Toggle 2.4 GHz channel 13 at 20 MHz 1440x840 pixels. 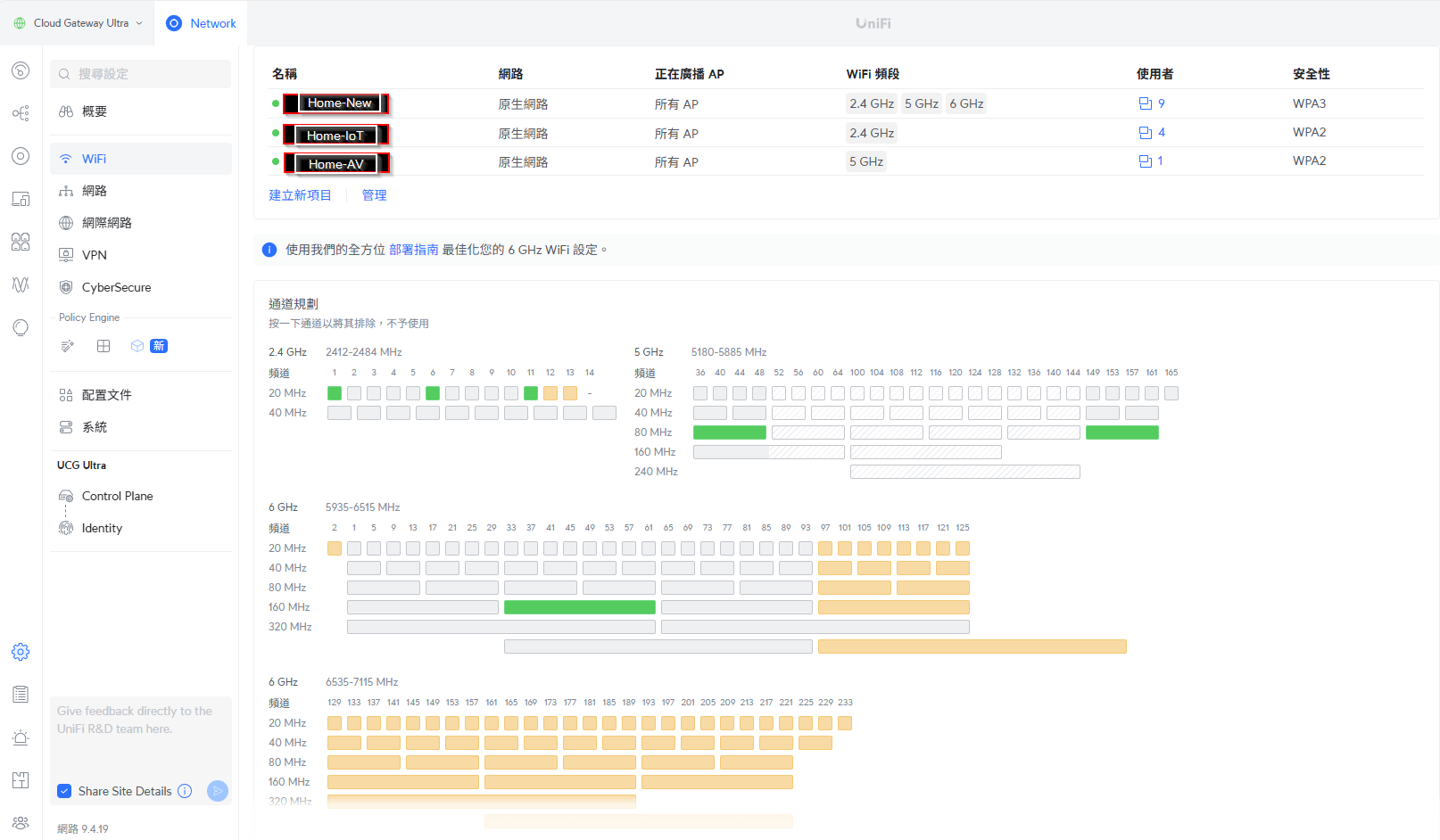coord(570,393)
